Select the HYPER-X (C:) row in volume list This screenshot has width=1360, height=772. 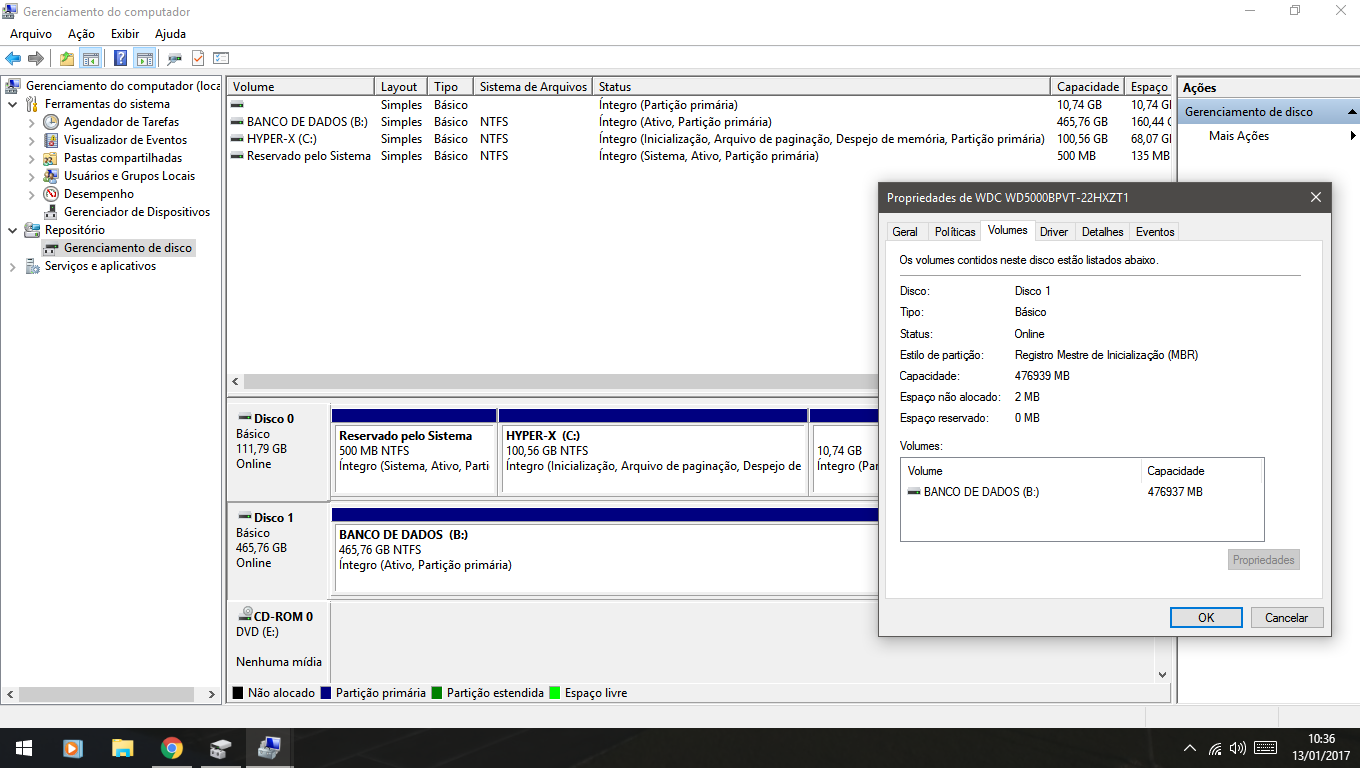pos(700,139)
